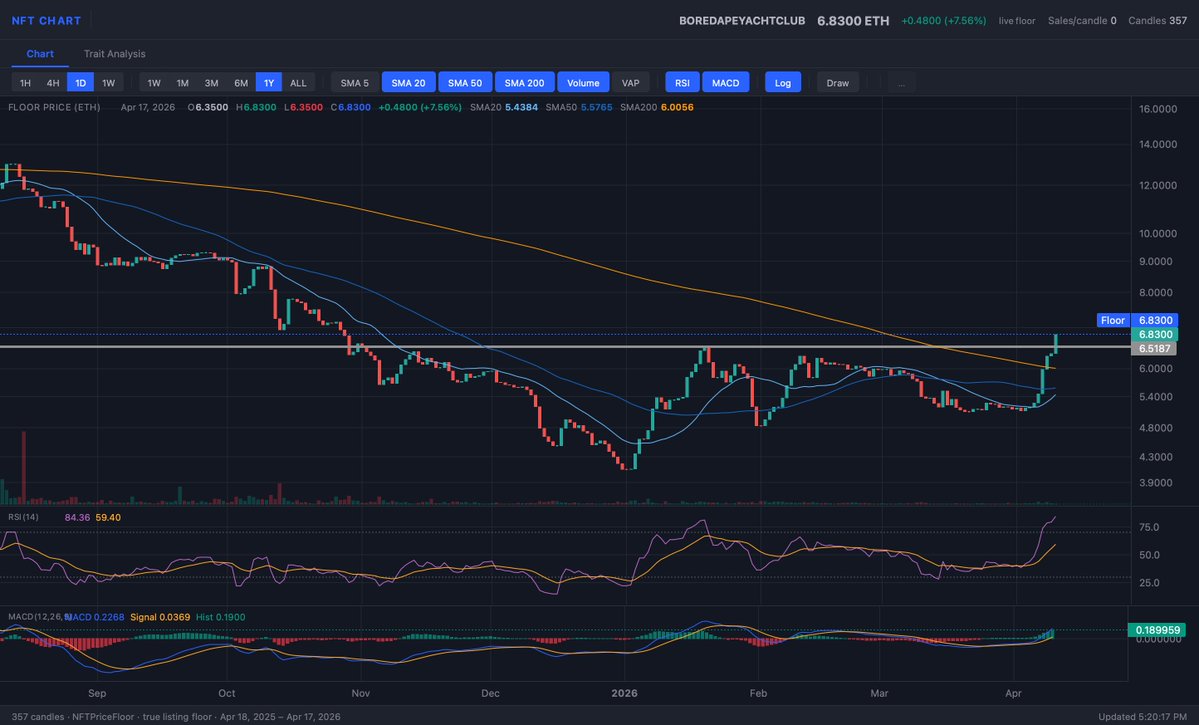The height and width of the screenshot is (725, 1199).
Task: Click the 357 candles footer text
Action: click(x=38, y=717)
